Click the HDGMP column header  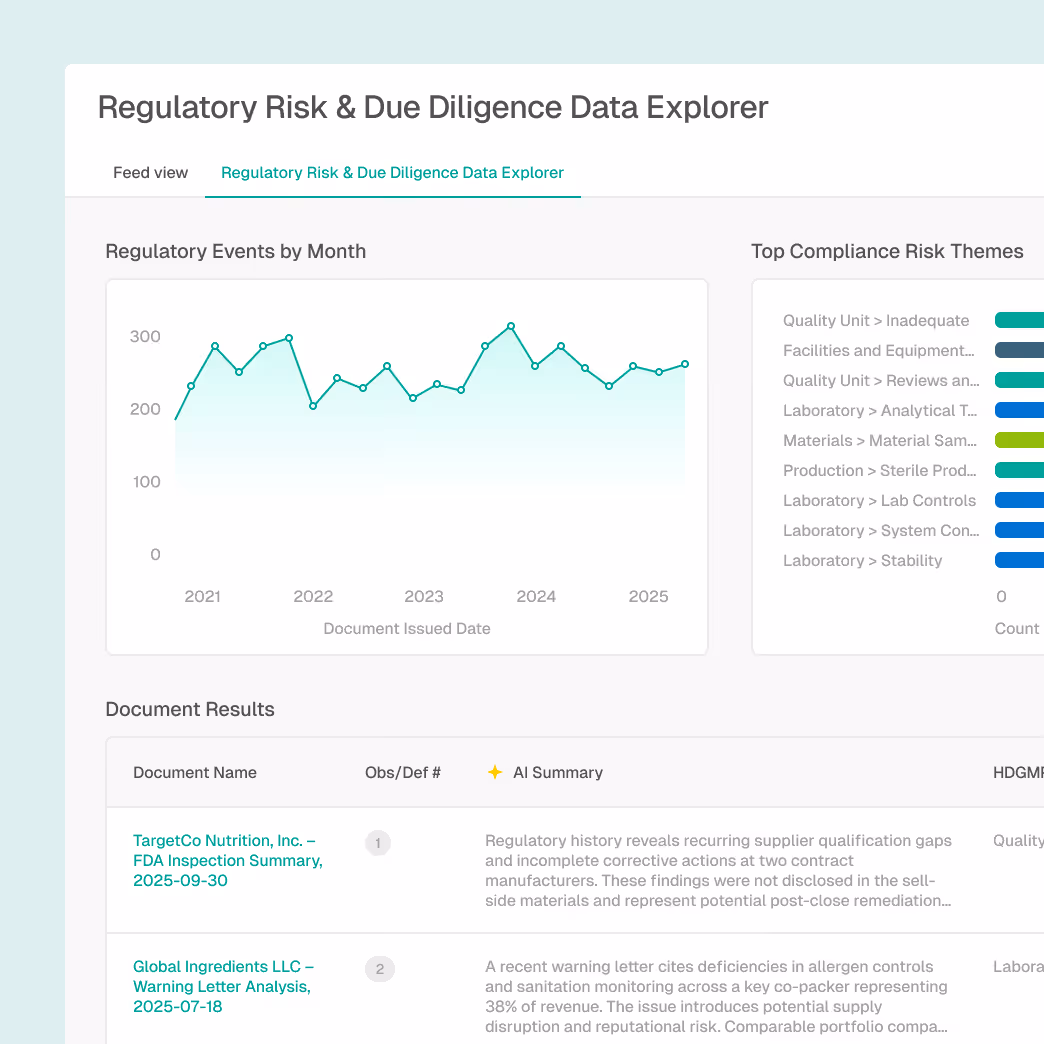[x=1020, y=772]
